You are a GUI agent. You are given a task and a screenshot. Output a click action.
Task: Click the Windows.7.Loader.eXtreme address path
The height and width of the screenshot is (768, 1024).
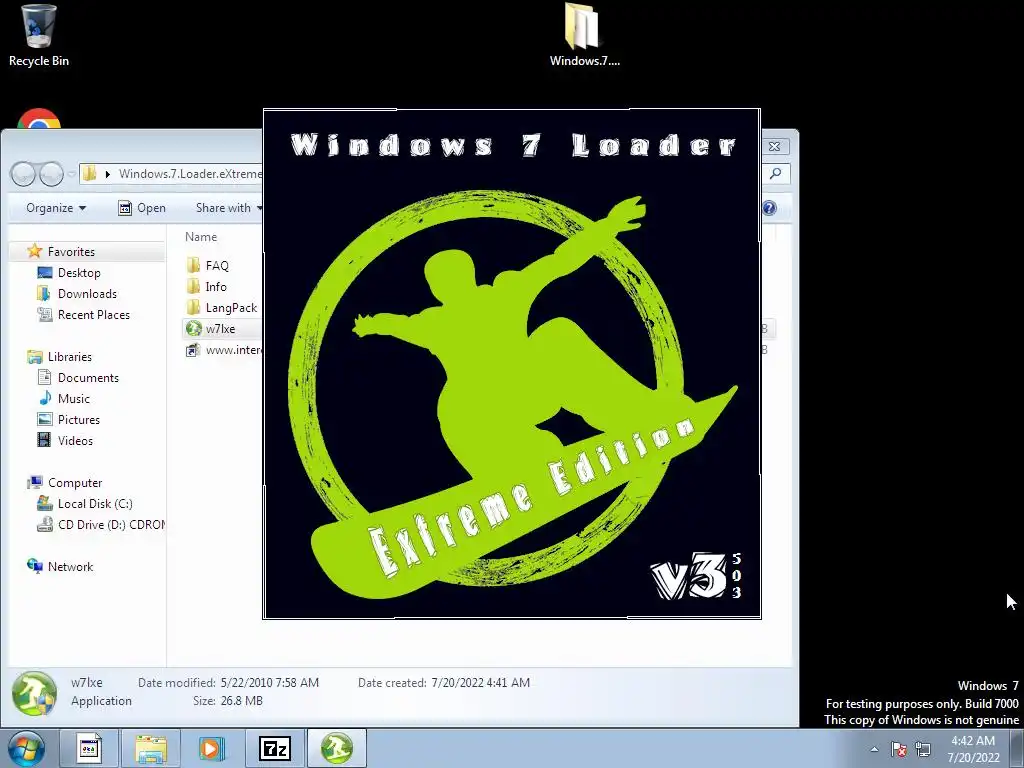[x=190, y=174]
